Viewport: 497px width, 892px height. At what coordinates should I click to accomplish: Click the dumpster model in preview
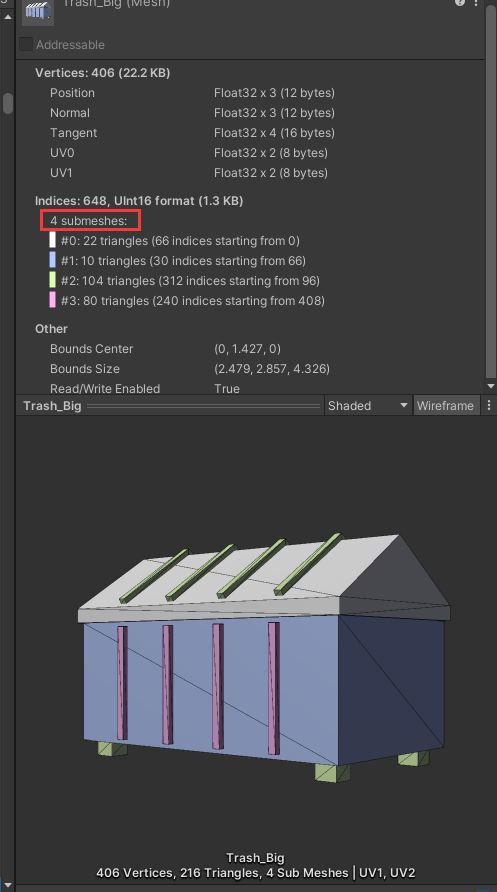[264, 654]
